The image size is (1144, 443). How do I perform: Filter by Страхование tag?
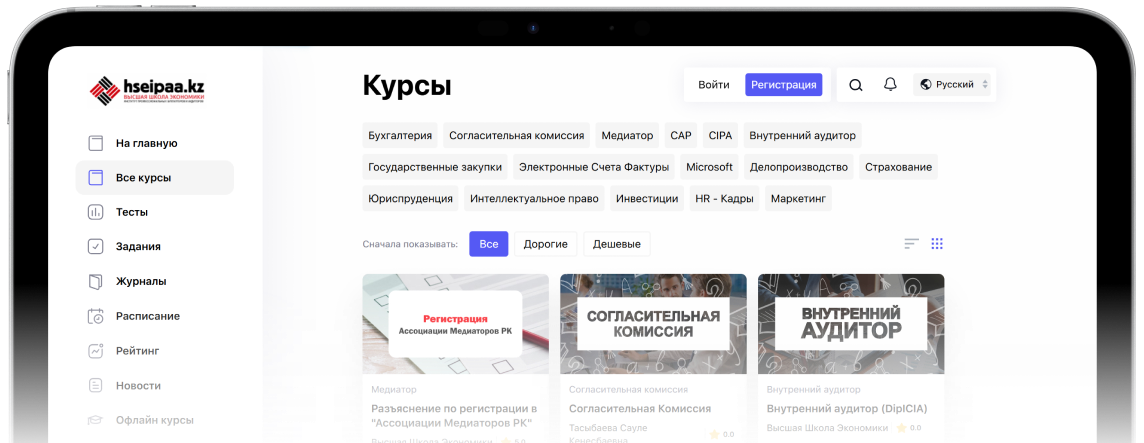point(899,167)
